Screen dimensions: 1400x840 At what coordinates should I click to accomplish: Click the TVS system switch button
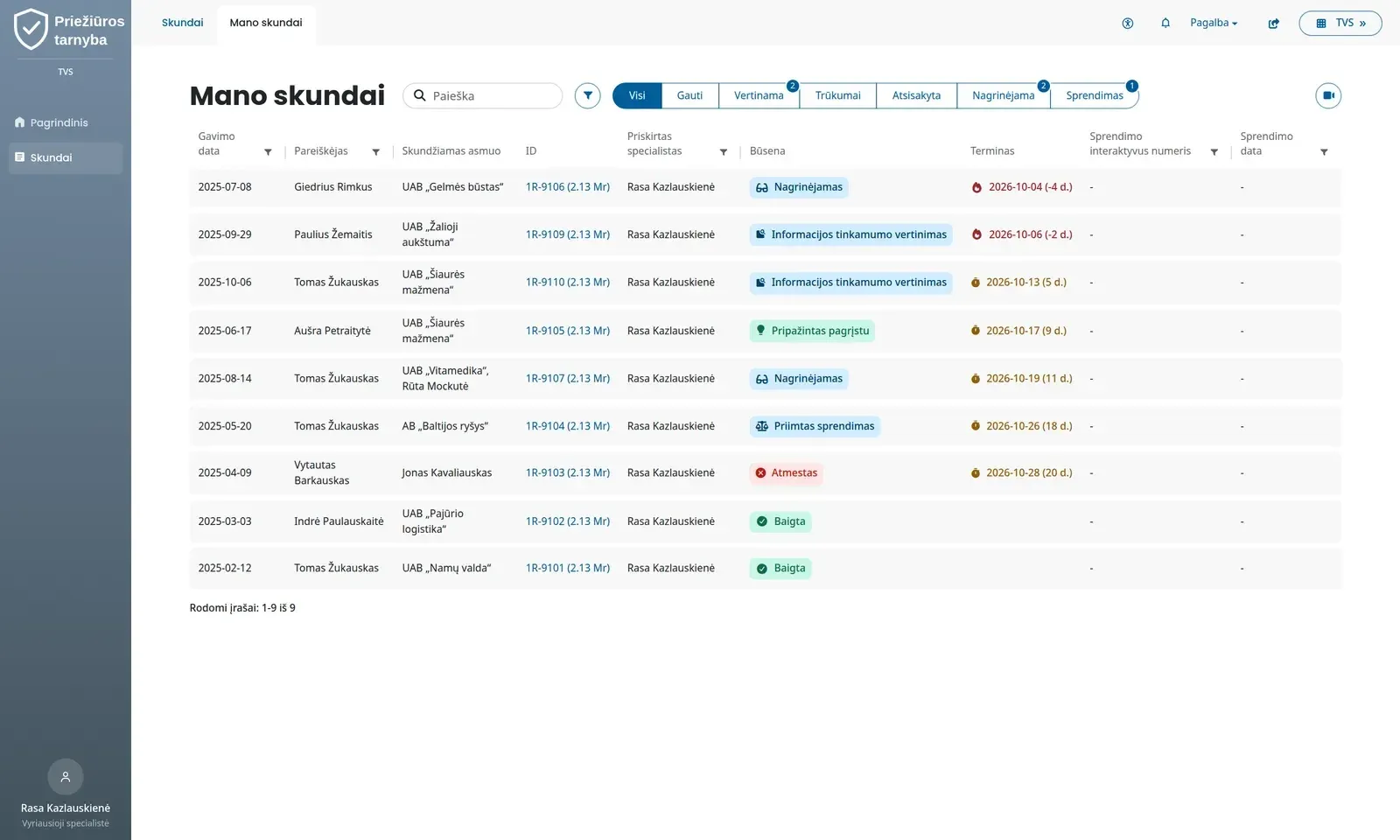(1340, 23)
